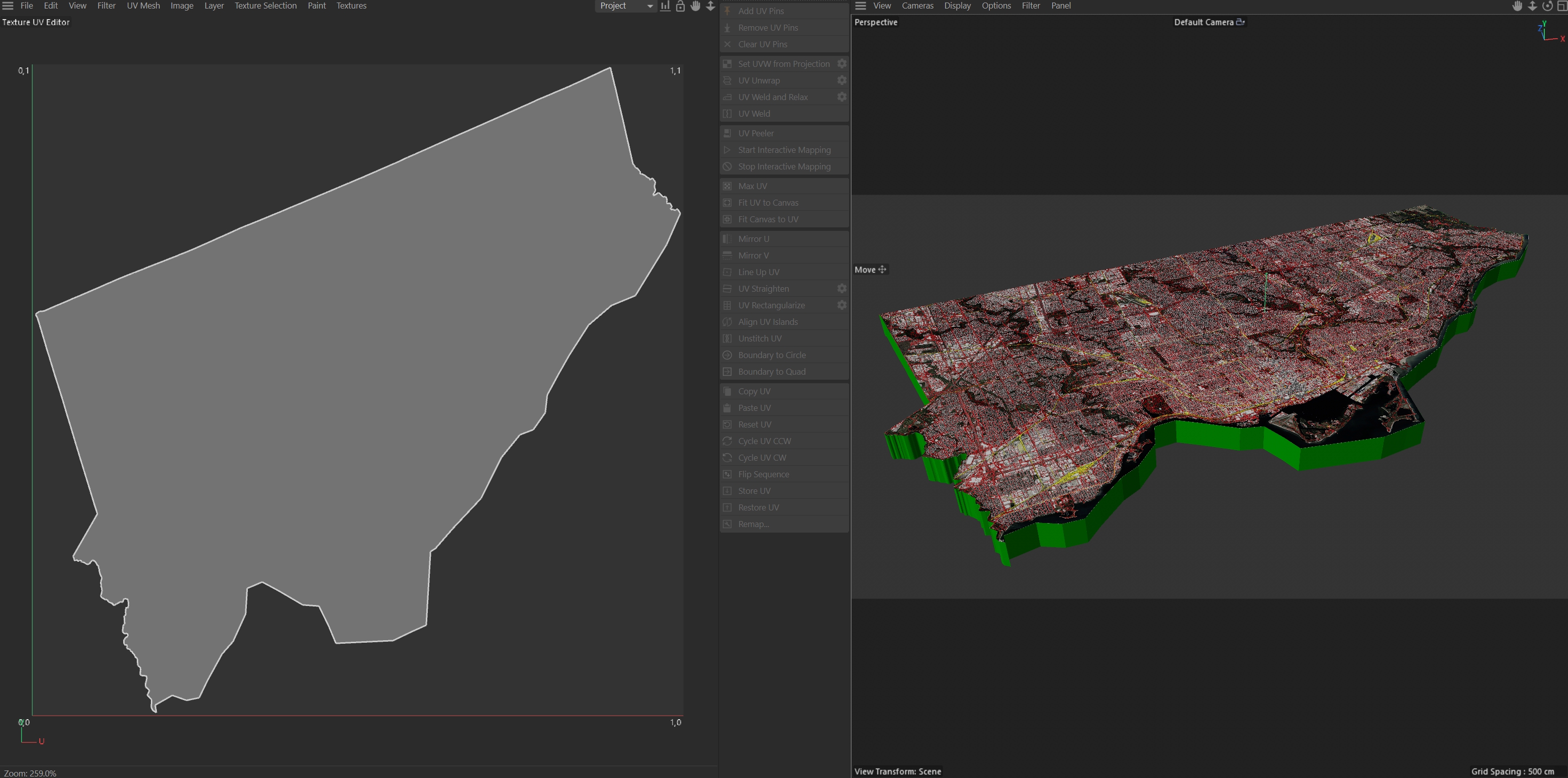Screen dimensions: 1568x778
Task: Click the viewport rotate camera icon
Action: coord(1547,6)
